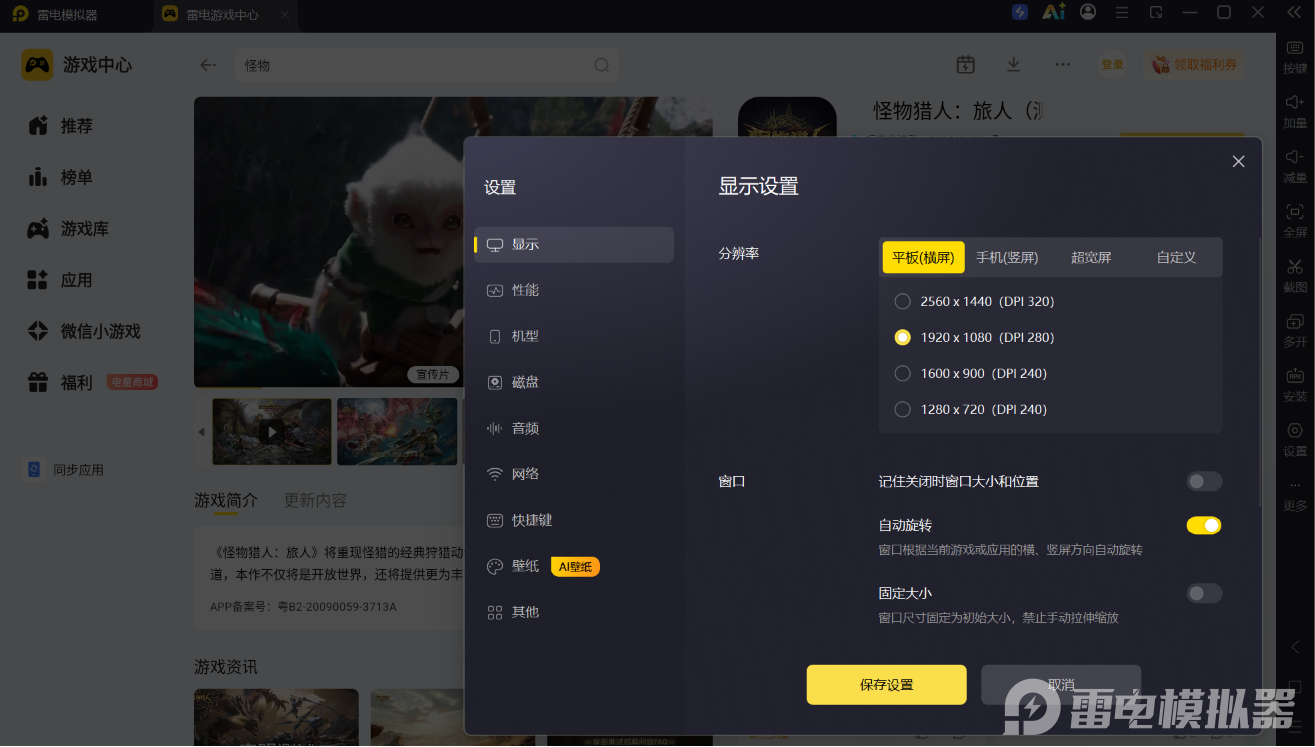Open the user account avatar icon
The width and height of the screenshot is (1315, 747).
click(x=1088, y=12)
